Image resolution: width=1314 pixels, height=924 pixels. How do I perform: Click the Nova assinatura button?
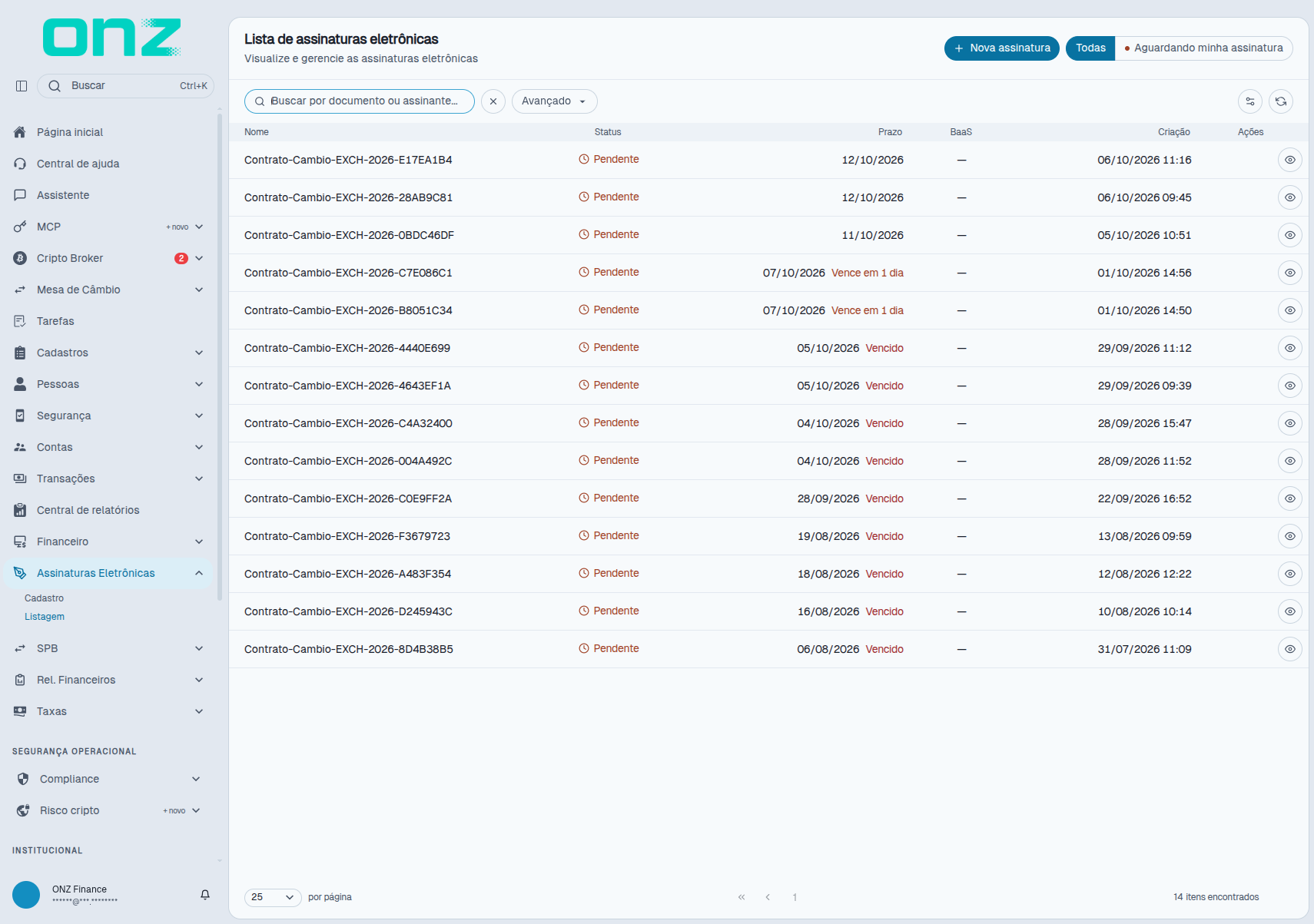pyautogui.click(x=1002, y=48)
